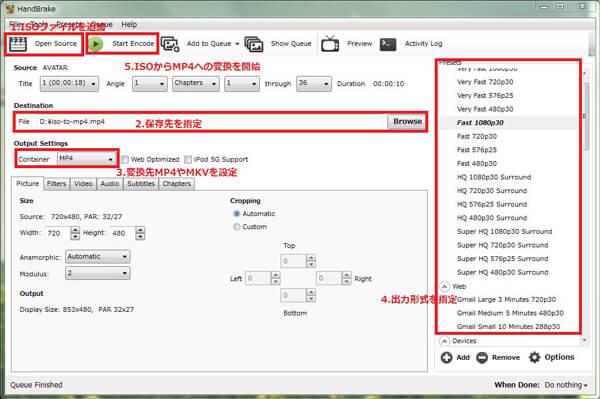
Task: Select the Automatic cropping radio button
Action: click(236, 214)
